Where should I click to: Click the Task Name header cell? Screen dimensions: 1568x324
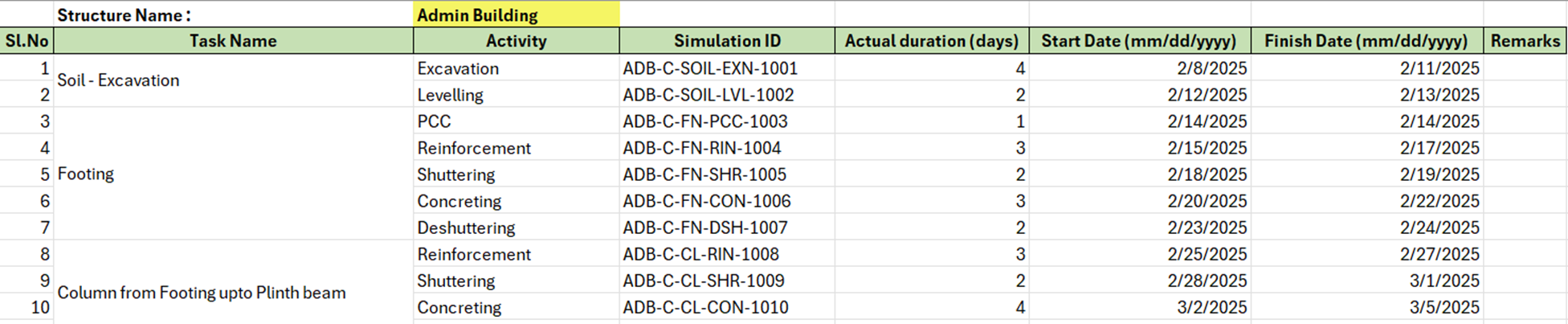[233, 41]
